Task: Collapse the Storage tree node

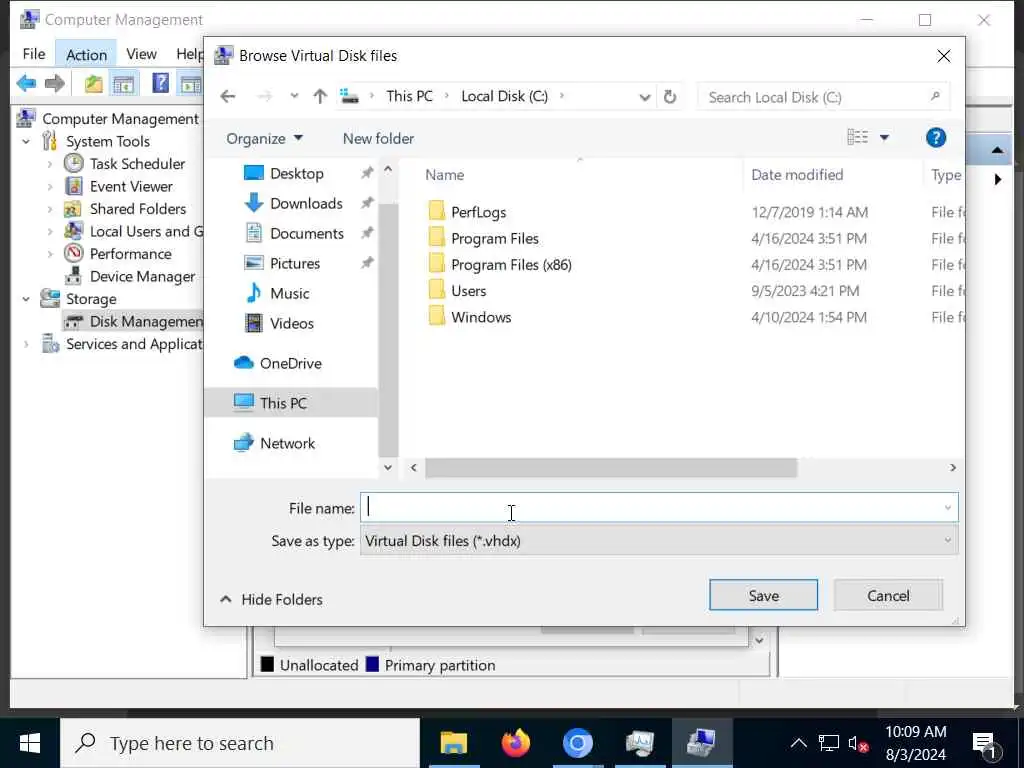Action: click(x=25, y=299)
